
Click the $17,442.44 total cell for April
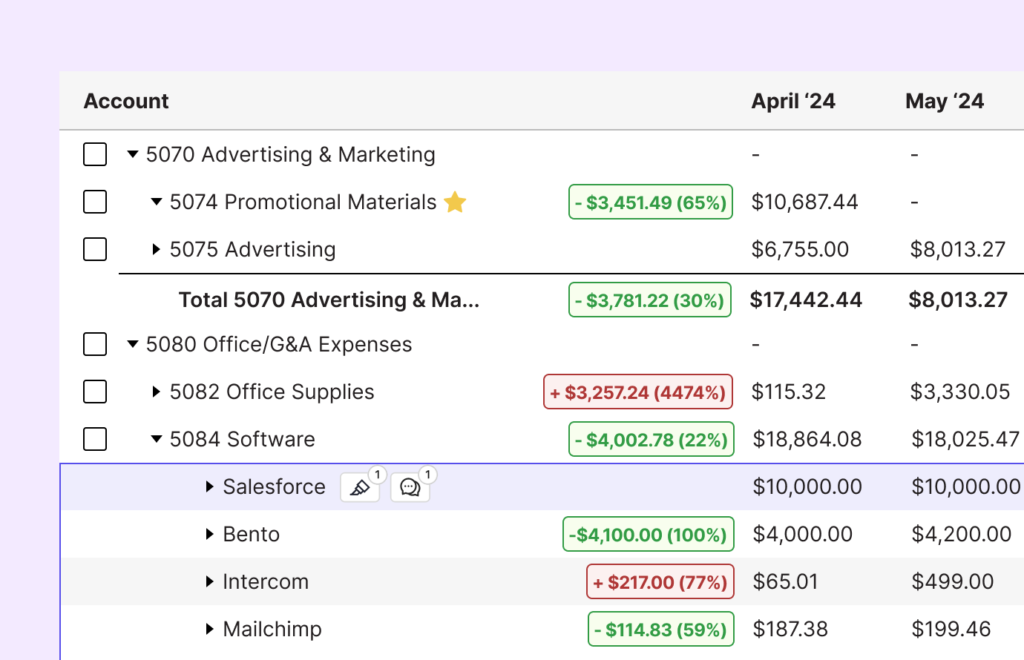[805, 300]
